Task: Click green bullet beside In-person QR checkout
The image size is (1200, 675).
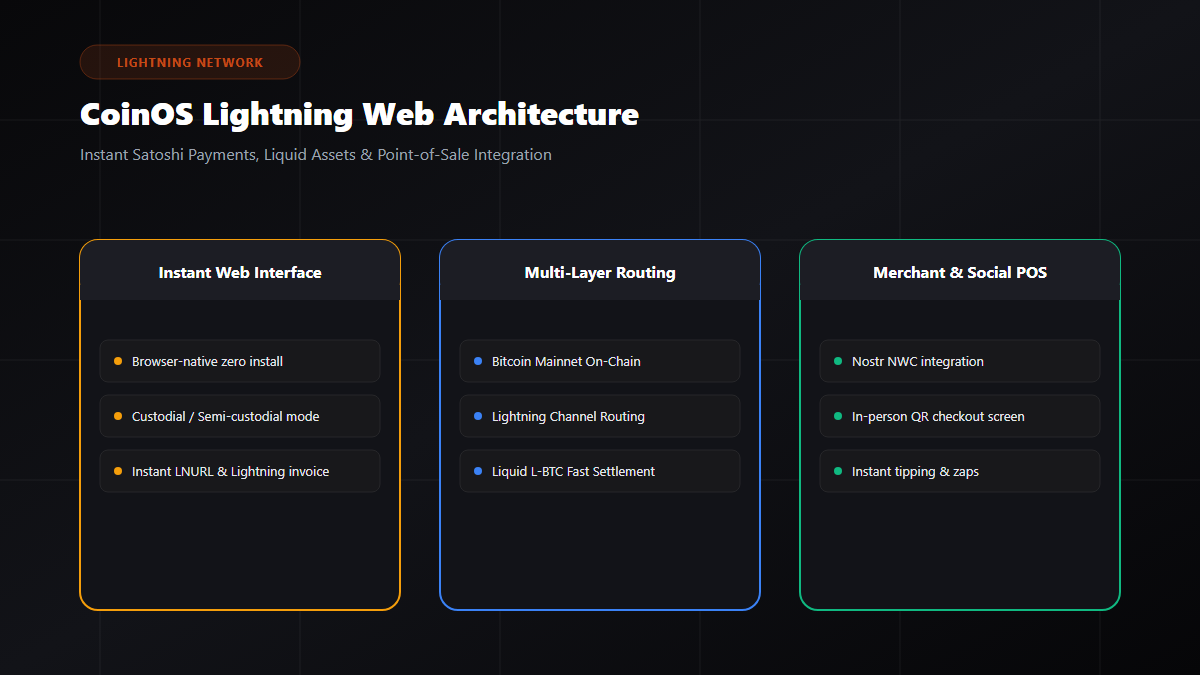Action: point(838,416)
